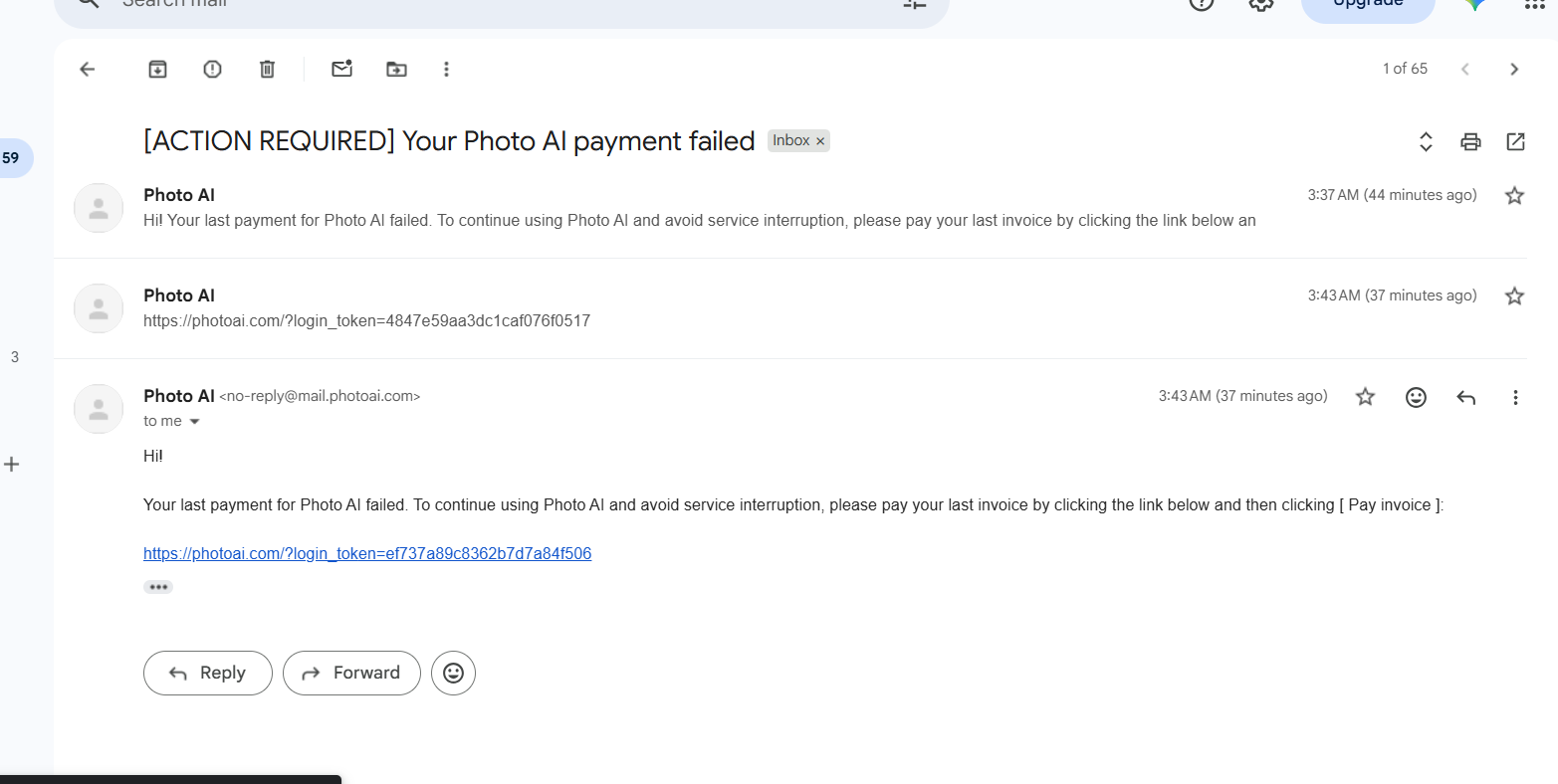
Task: Star the collapsed 3:43 AM message
Action: (x=1514, y=295)
